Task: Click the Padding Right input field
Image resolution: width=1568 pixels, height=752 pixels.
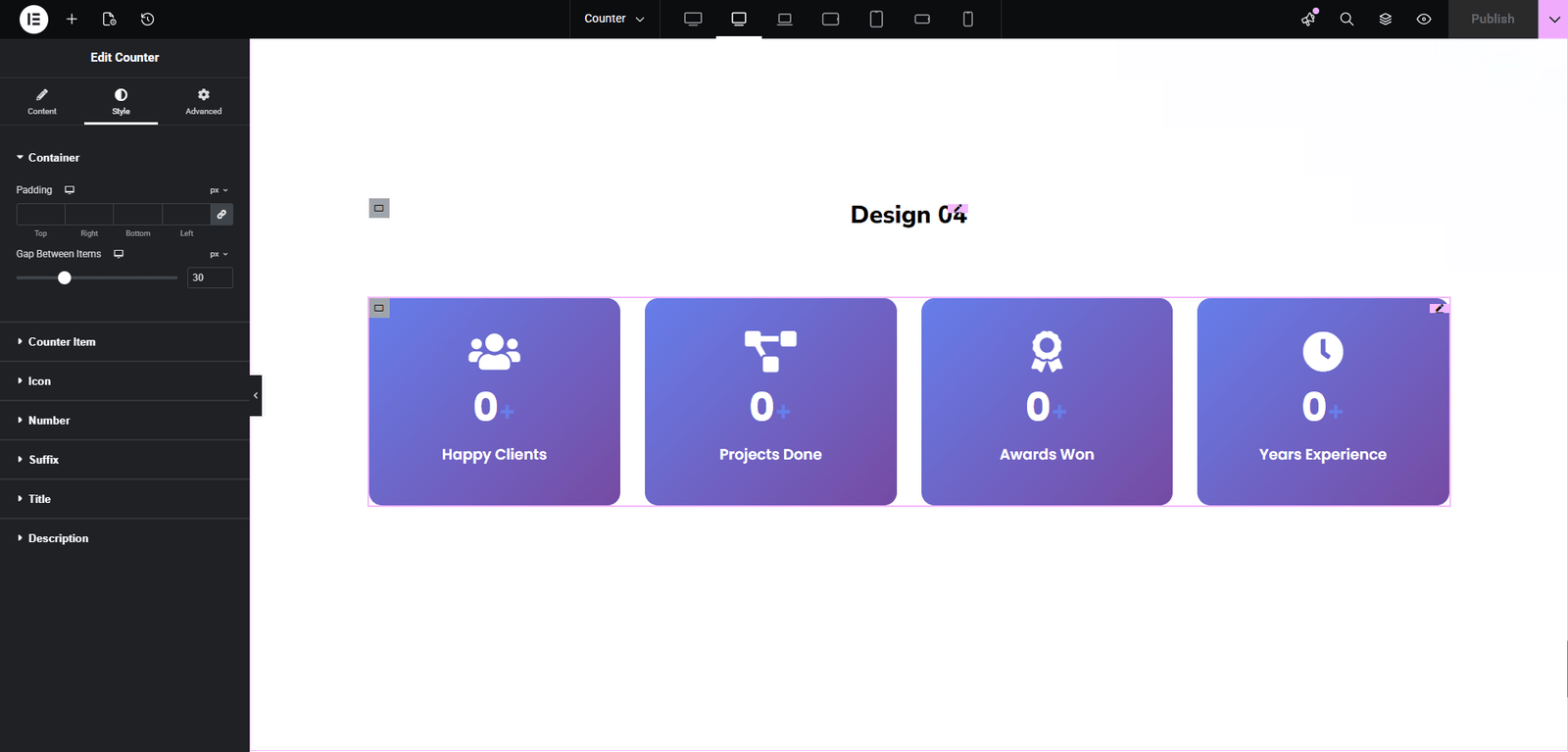Action: tap(89, 214)
